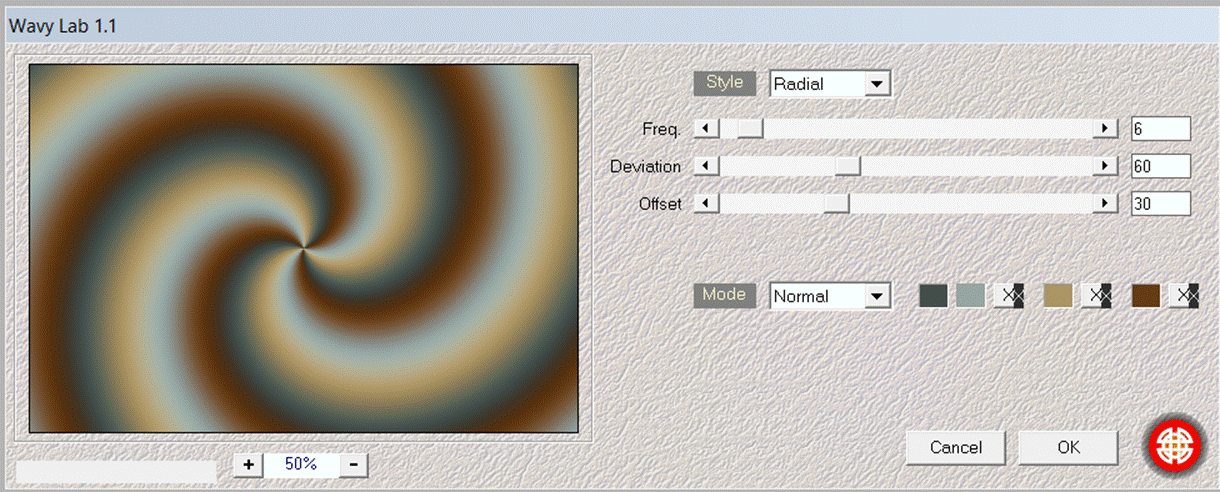Click the dark slate gray color swatch
The height and width of the screenshot is (492, 1220).
933,296
